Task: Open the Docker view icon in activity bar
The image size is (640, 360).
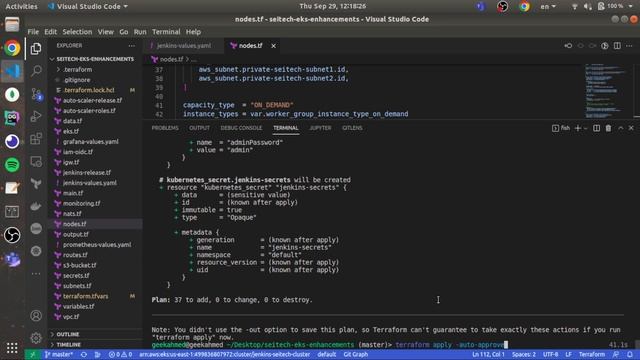Action: 36,206
